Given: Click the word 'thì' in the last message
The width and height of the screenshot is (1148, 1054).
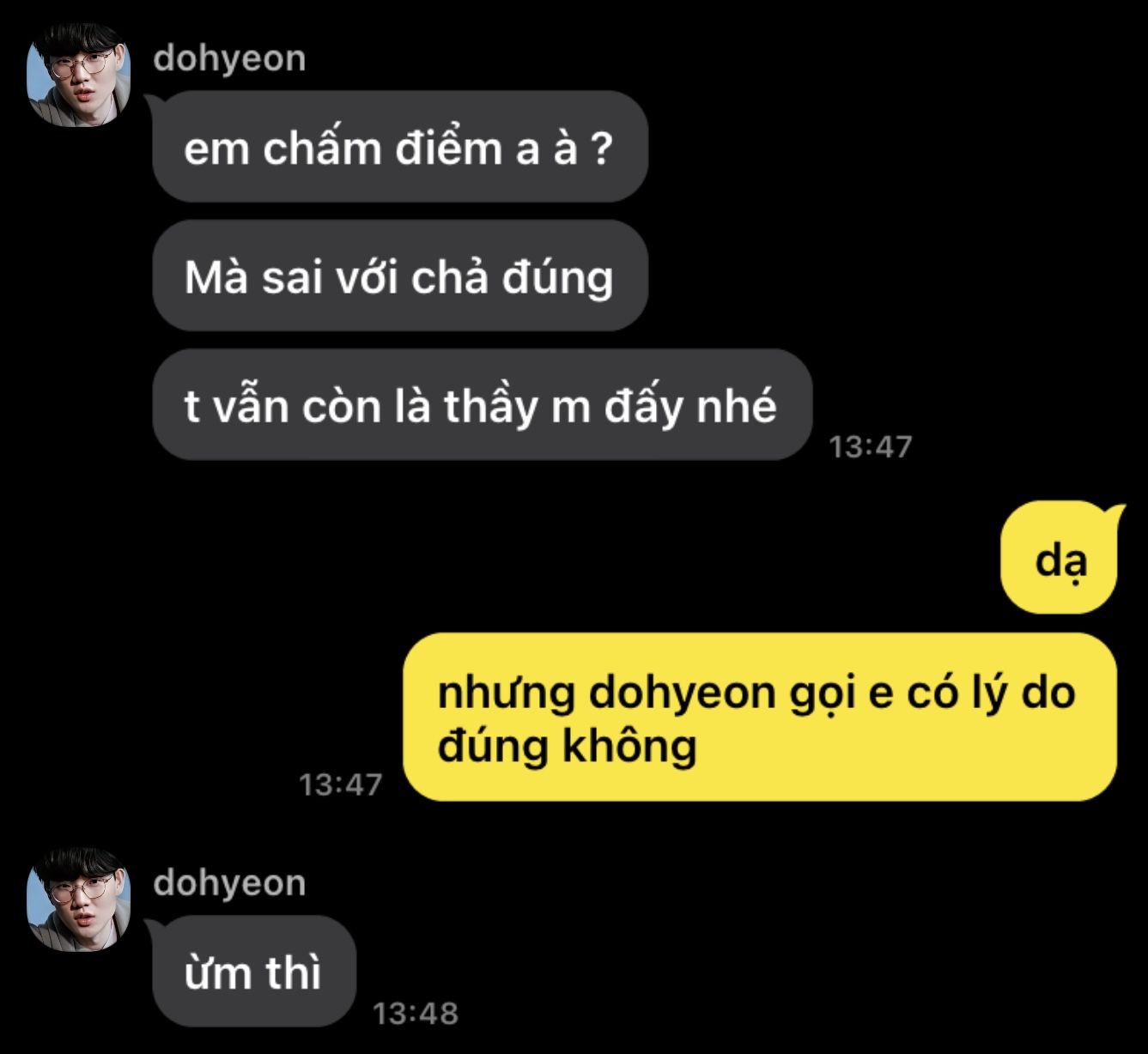Looking at the screenshot, I should pos(293,972).
